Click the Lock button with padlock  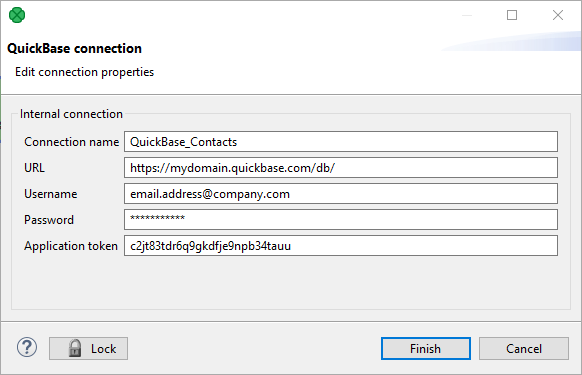[x=88, y=349]
